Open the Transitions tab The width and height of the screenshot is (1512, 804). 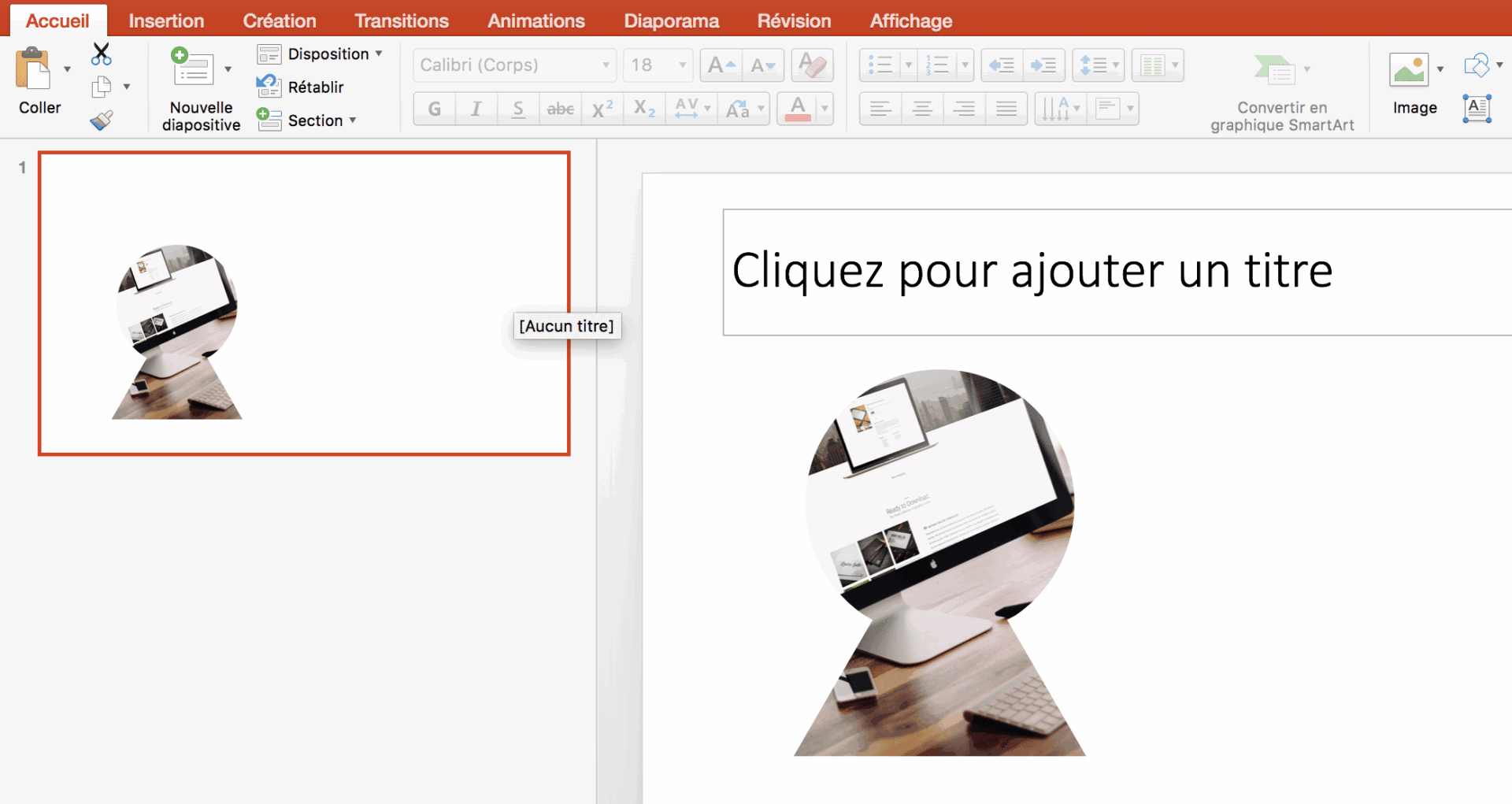coord(402,20)
